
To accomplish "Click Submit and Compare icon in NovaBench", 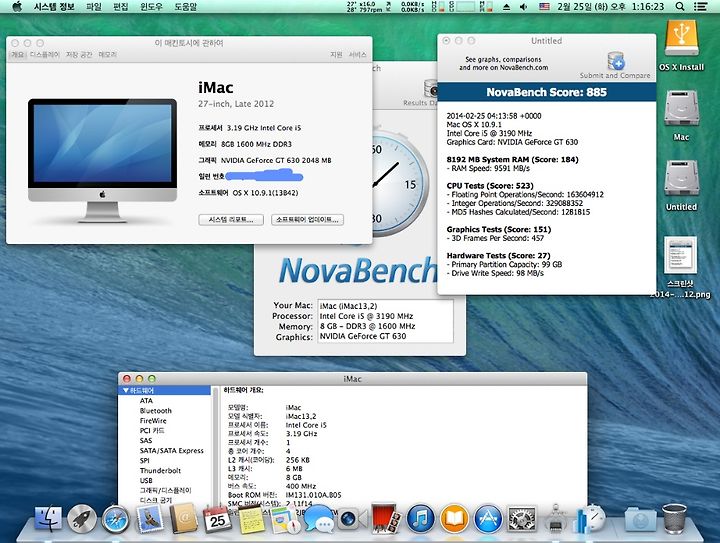I will (x=615, y=61).
